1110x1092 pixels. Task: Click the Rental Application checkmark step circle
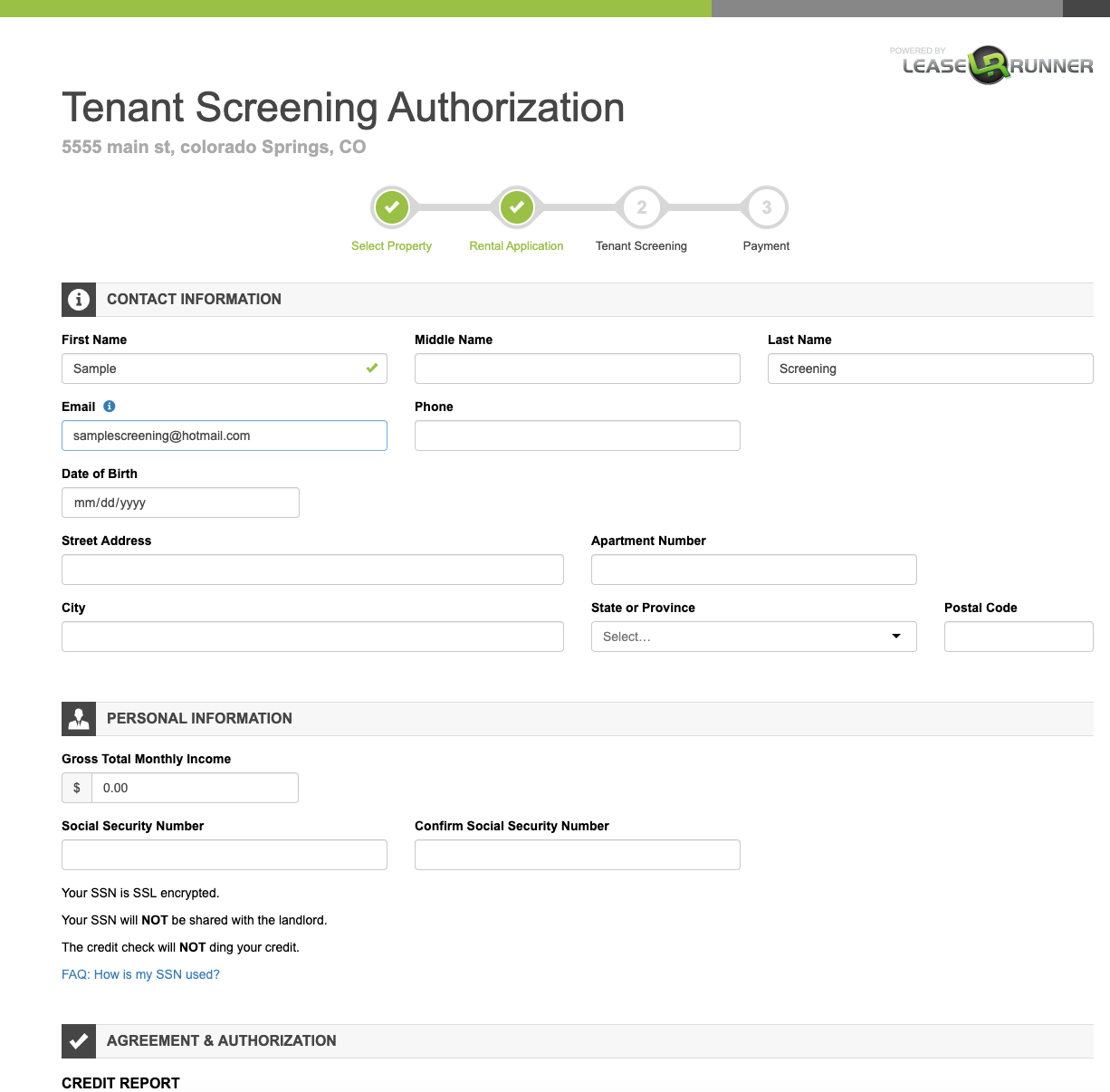coord(516,207)
